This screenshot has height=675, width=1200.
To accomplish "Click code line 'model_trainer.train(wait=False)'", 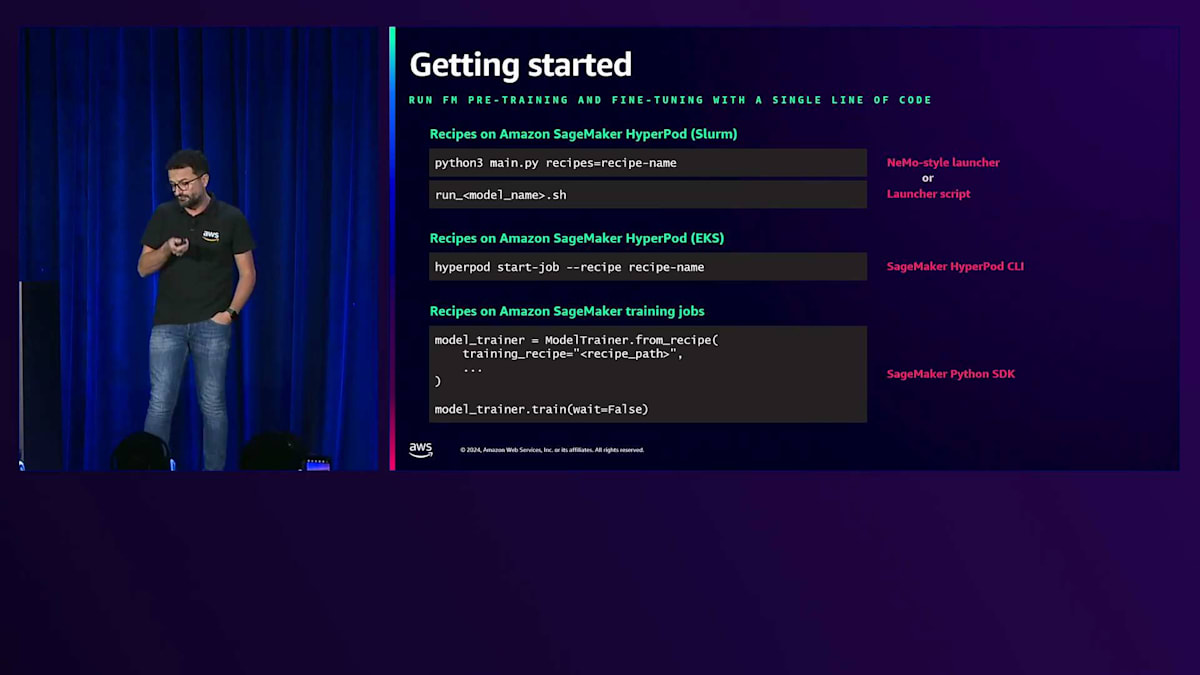I will 541,409.
